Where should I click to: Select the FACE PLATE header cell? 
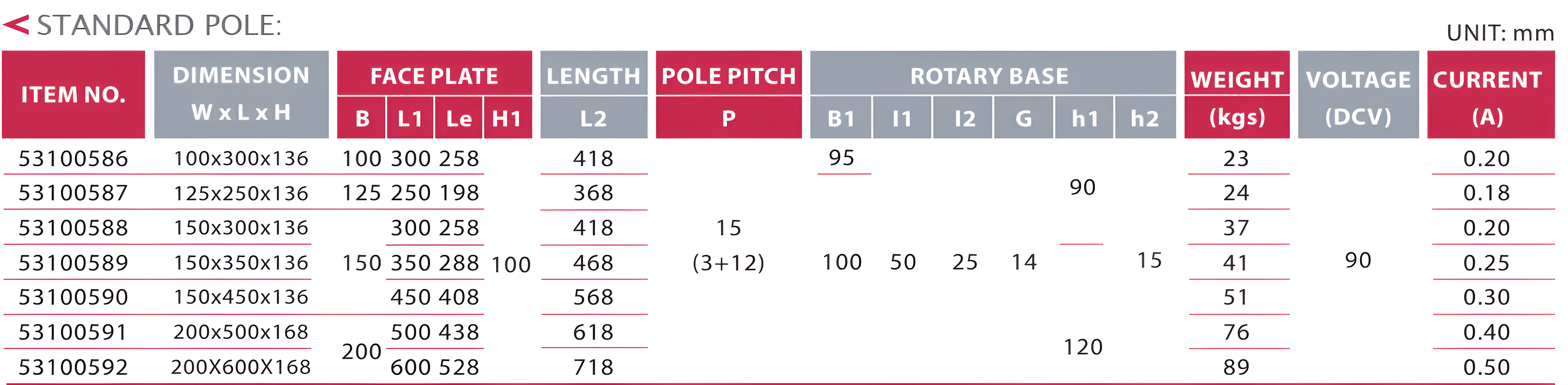click(x=434, y=76)
